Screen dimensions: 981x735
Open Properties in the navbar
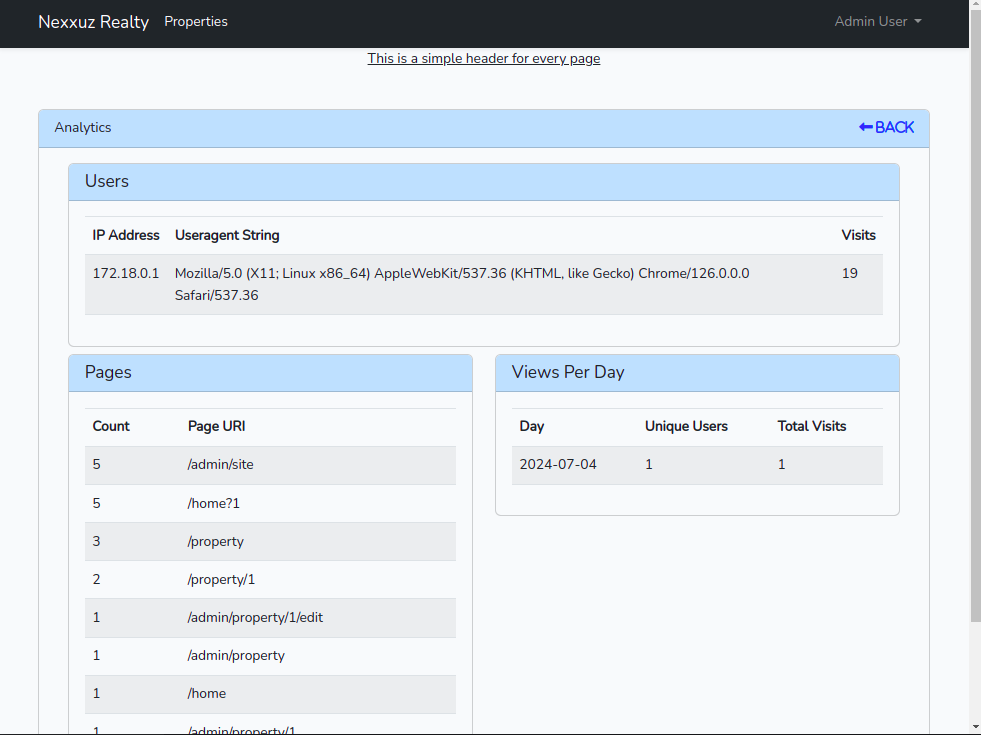click(196, 21)
